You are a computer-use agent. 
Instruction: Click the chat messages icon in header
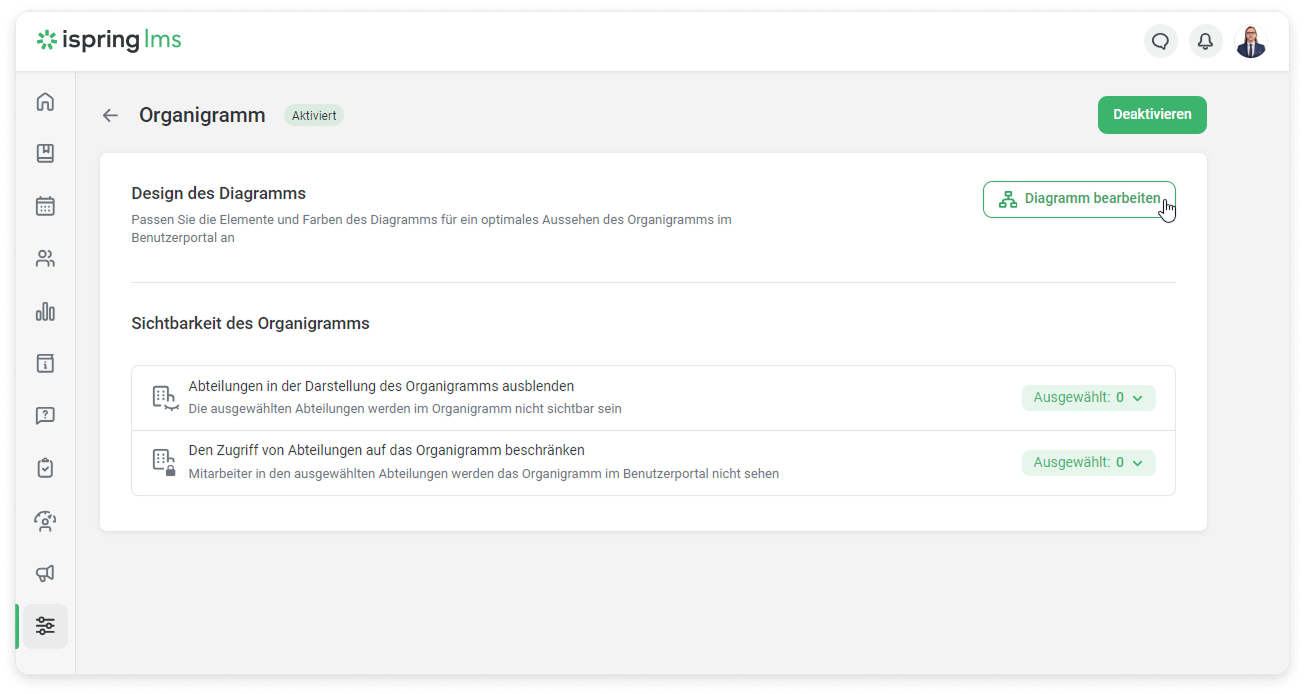[x=1160, y=41]
